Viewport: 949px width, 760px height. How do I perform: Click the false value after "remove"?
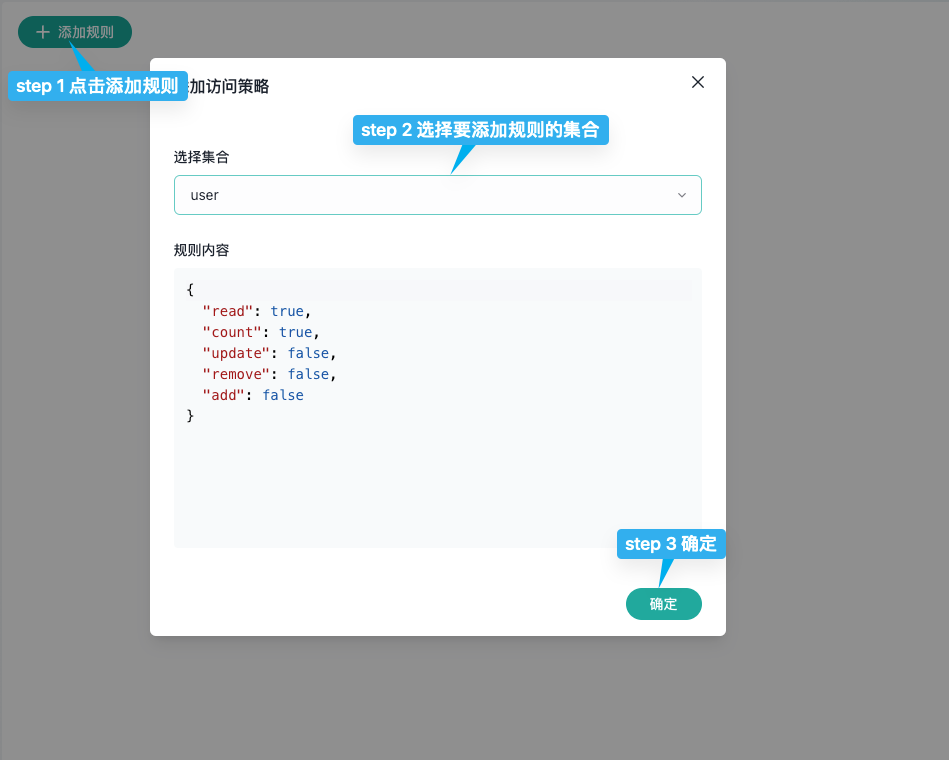pos(308,374)
